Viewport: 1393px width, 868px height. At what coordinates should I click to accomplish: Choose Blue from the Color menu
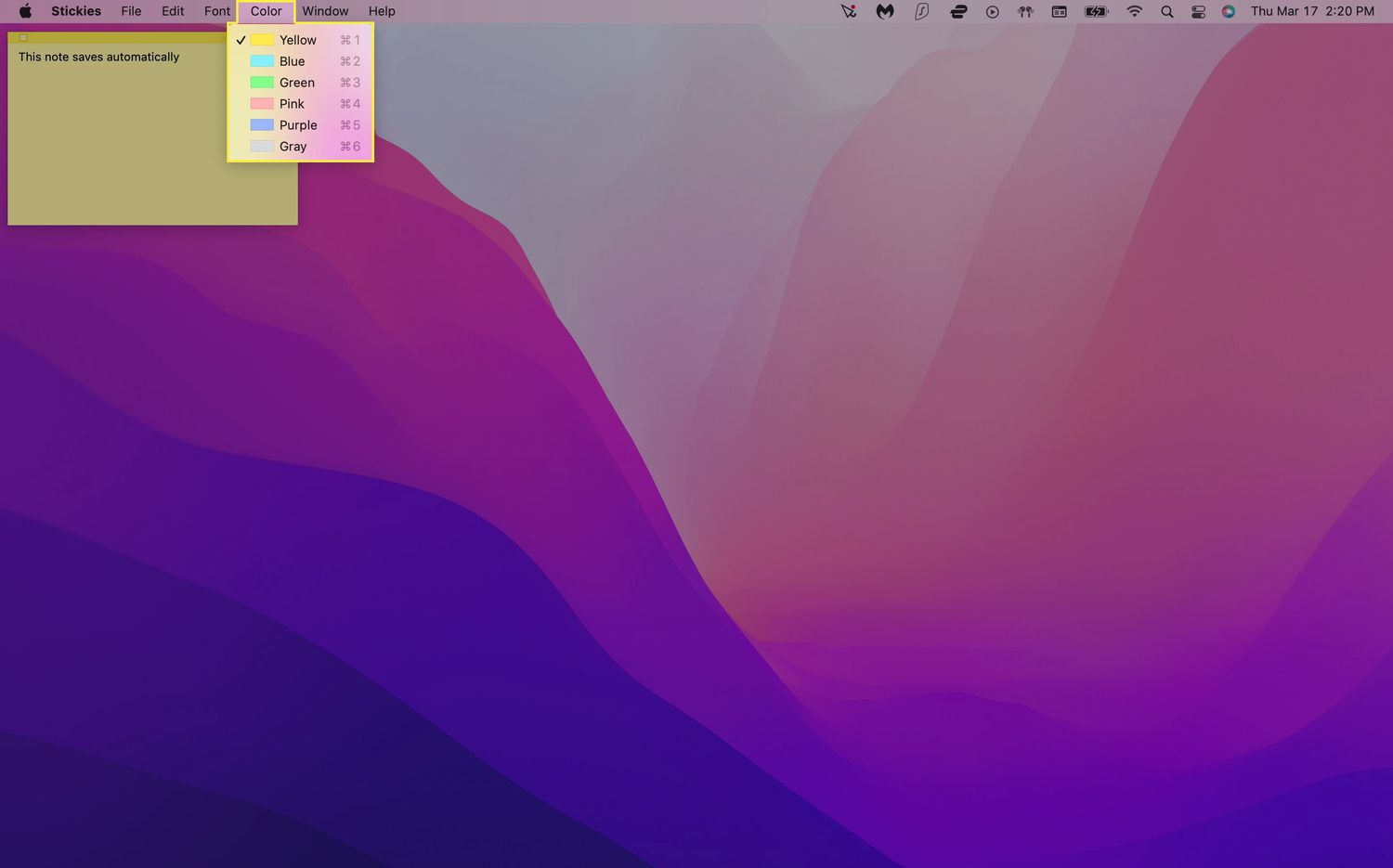(292, 61)
